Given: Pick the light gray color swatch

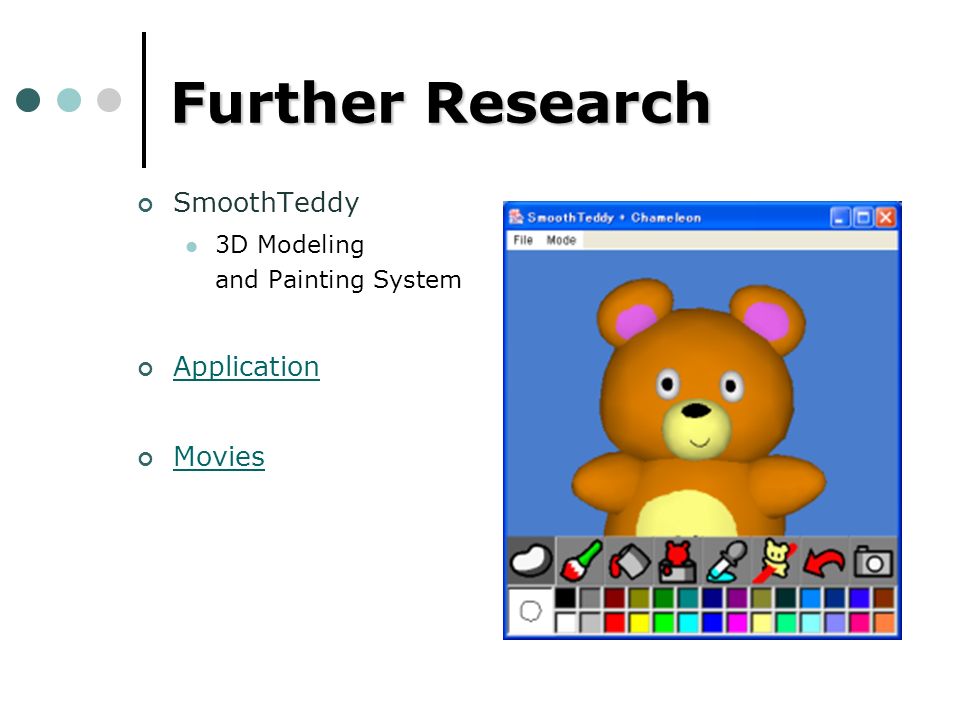Looking at the screenshot, I should coord(590,623).
